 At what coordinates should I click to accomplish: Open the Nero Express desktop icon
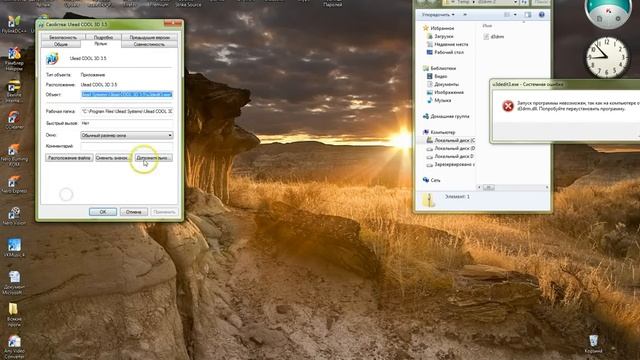tap(14, 184)
